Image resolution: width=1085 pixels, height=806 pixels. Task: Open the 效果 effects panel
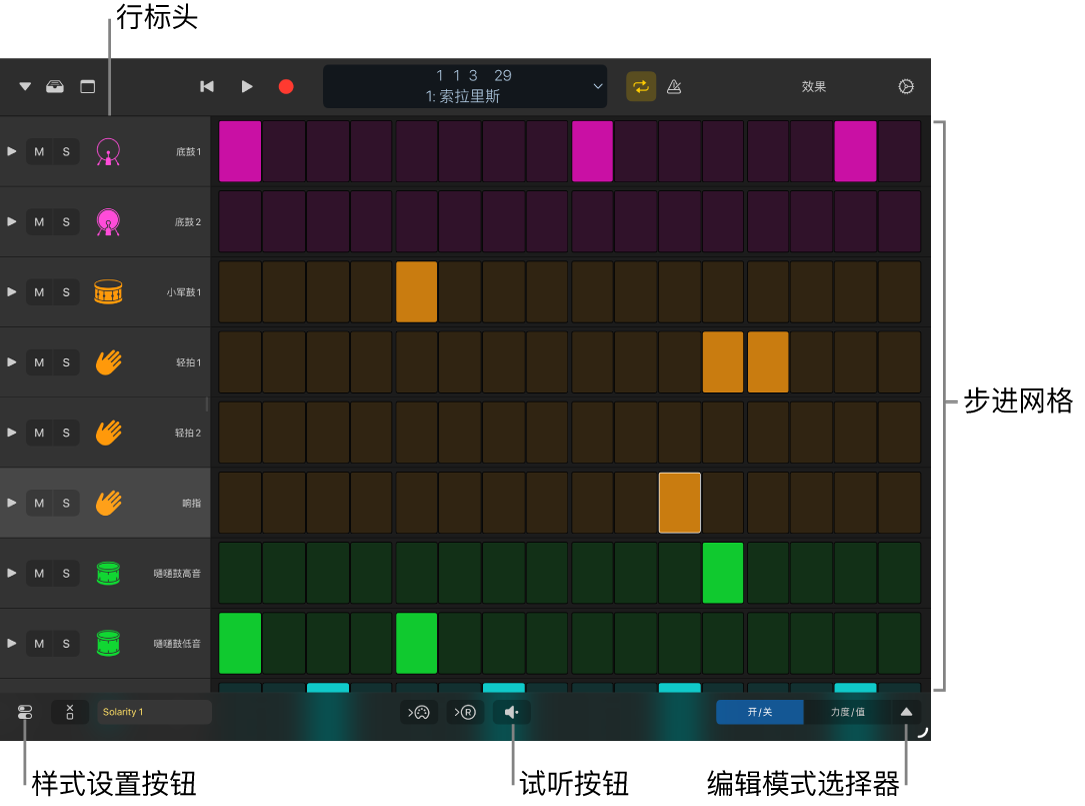[814, 87]
